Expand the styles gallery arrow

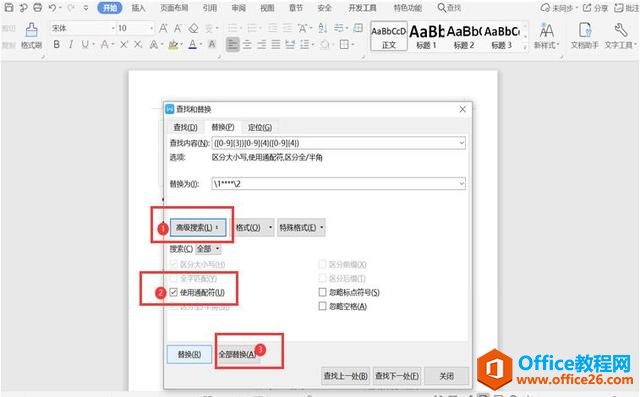pos(525,47)
